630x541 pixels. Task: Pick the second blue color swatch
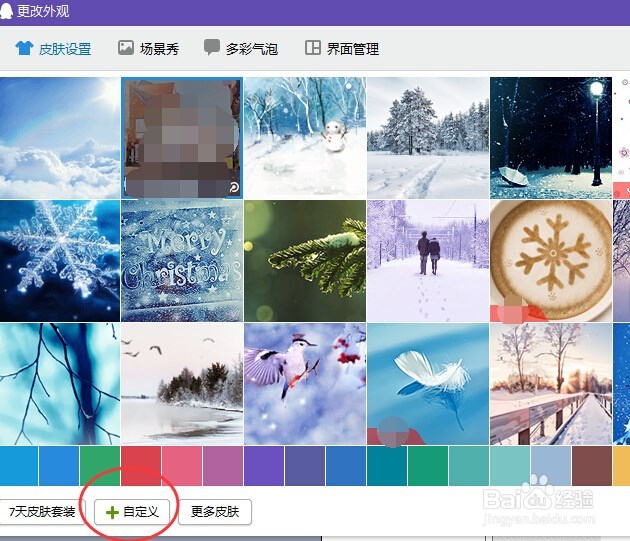click(59, 466)
